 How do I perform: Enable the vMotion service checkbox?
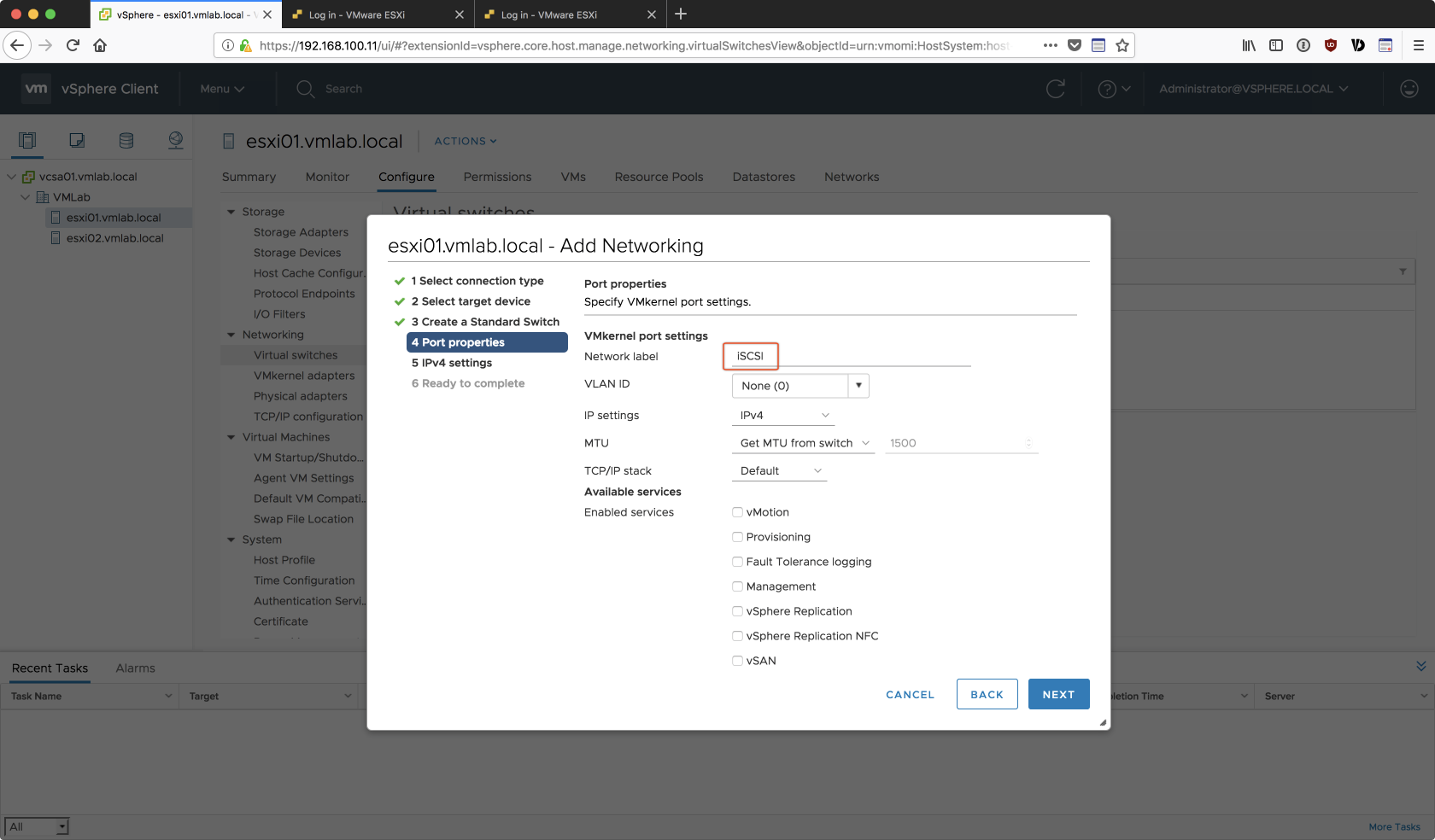tap(737, 512)
